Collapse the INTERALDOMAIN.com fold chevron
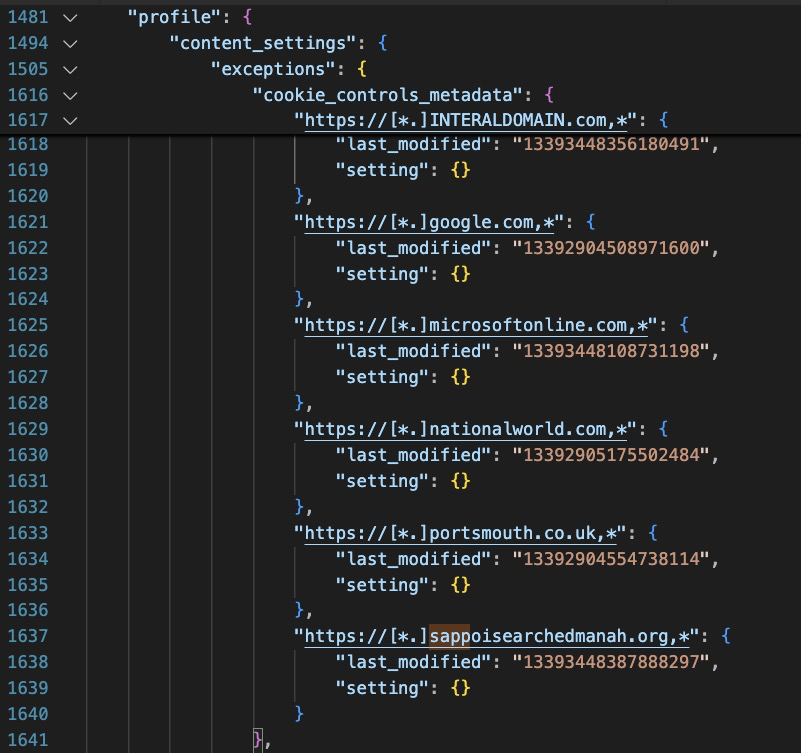Screen dimensions: 801x753 [70, 121]
